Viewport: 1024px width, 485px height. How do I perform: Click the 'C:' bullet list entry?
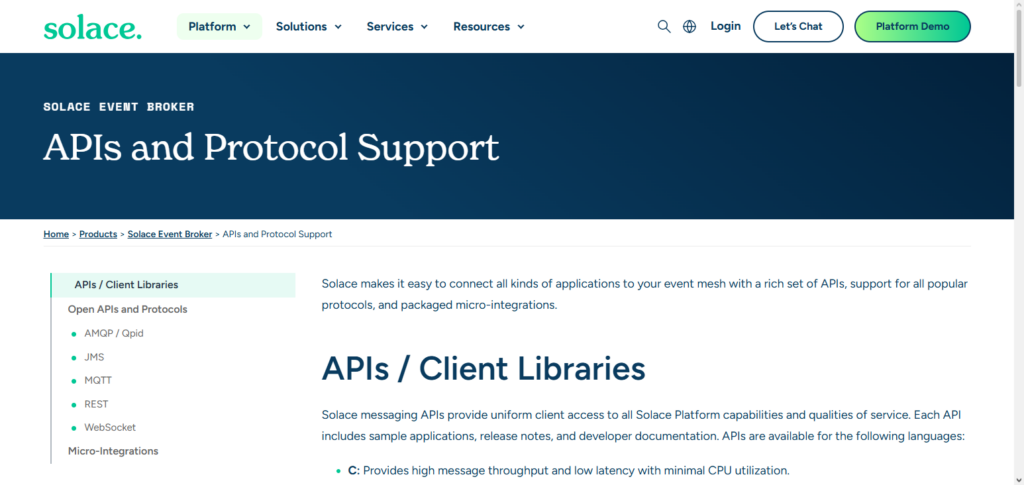(x=569, y=470)
